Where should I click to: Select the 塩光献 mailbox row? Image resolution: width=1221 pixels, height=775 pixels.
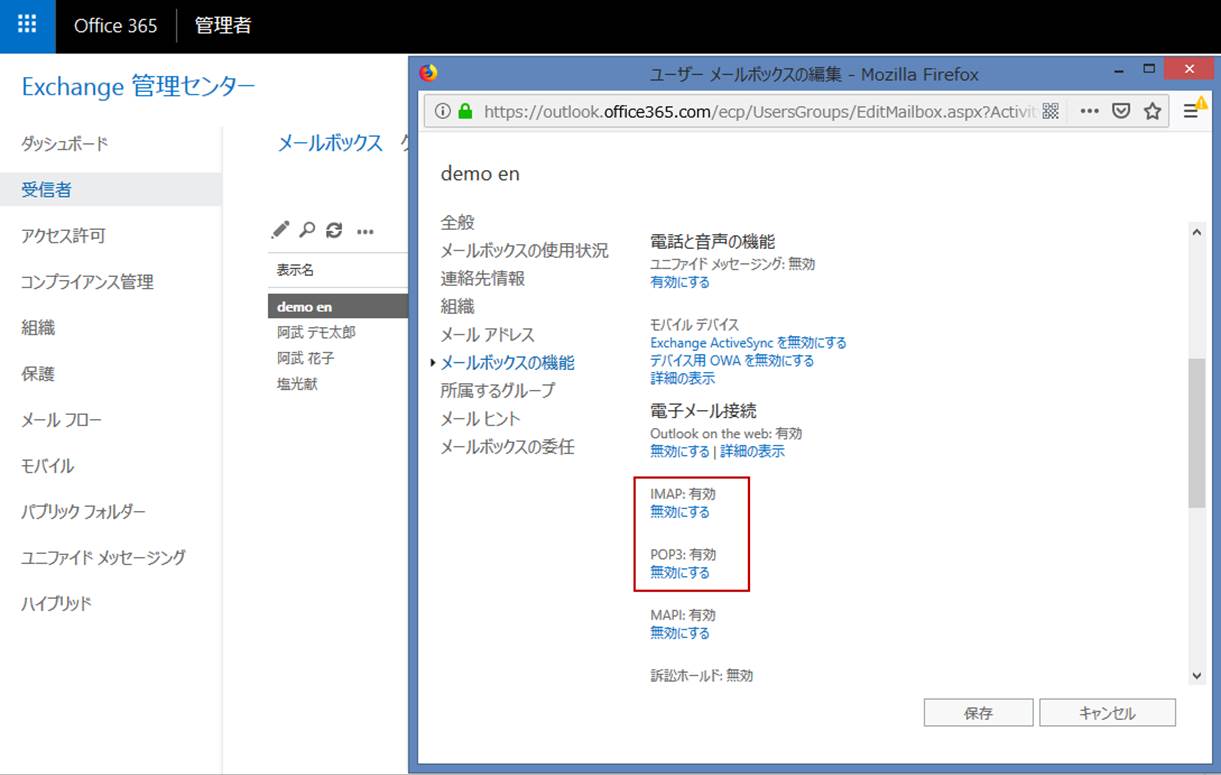point(338,384)
